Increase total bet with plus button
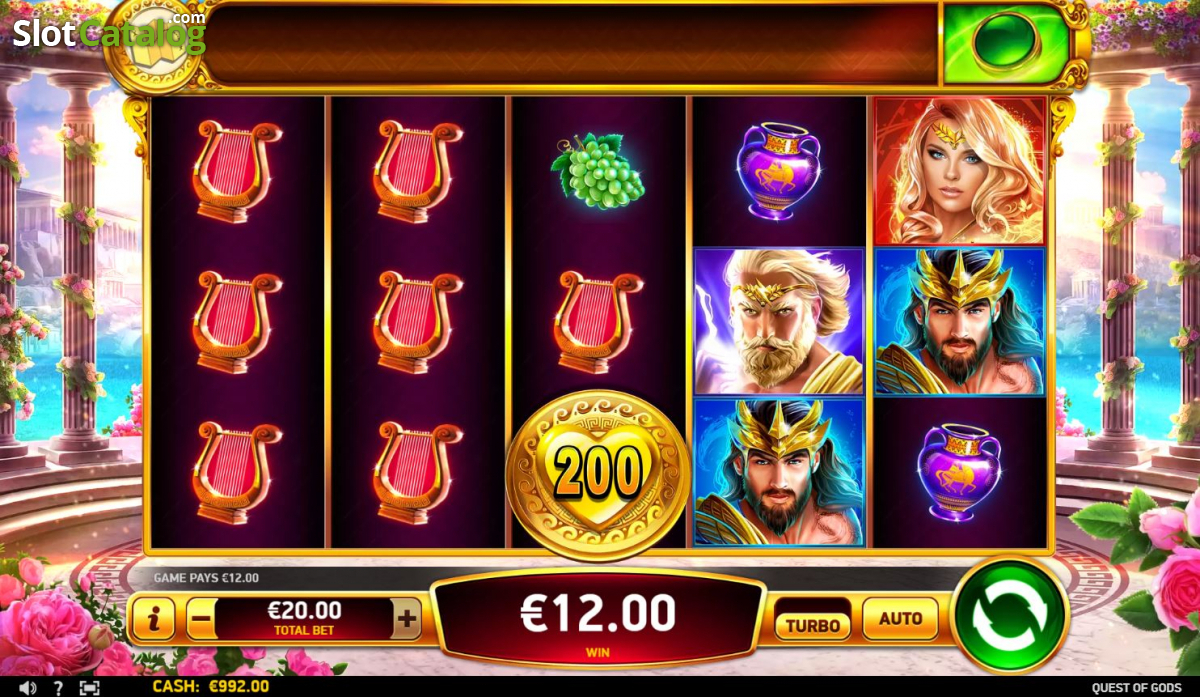Screen dimensions: 1200x697 (406, 620)
